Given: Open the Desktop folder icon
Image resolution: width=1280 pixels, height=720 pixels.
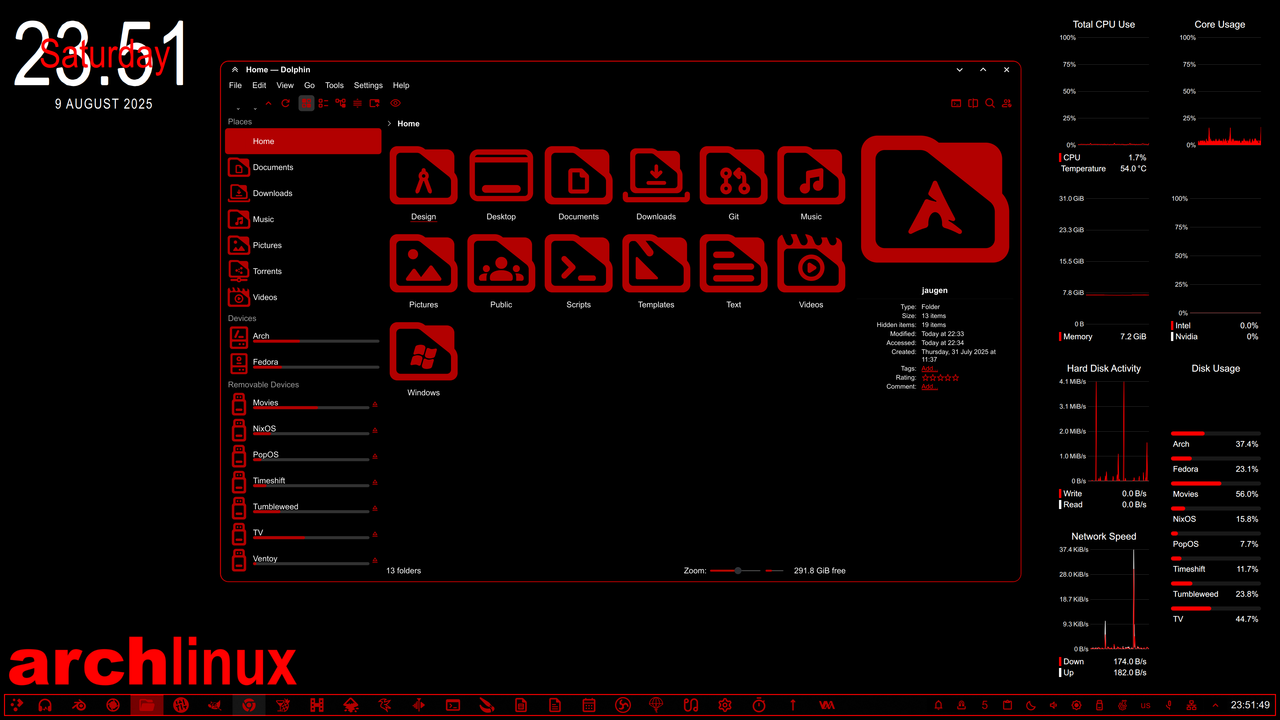Looking at the screenshot, I should [501, 176].
